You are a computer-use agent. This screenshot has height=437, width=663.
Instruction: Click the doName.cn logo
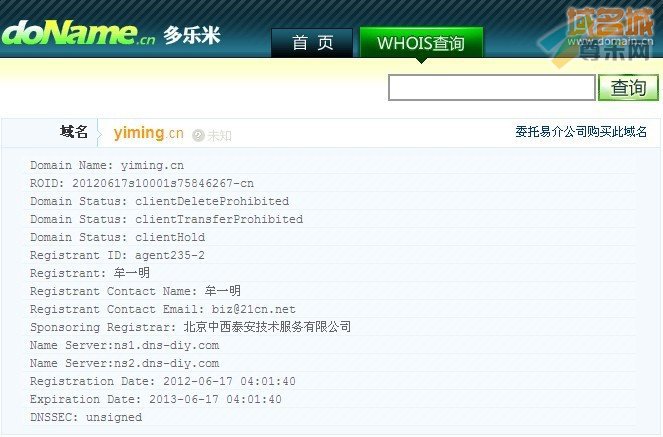79,33
